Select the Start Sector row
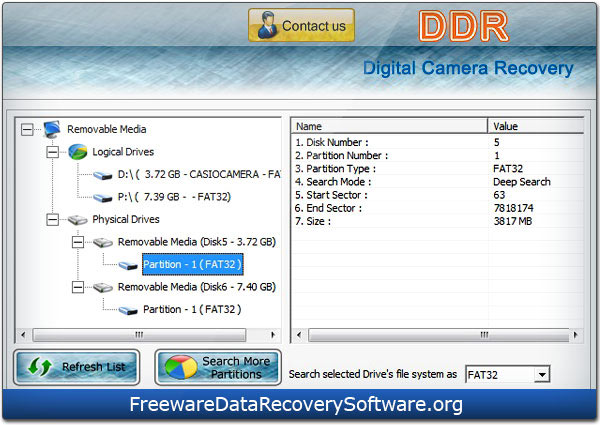The height and width of the screenshot is (425, 600). (x=438, y=195)
